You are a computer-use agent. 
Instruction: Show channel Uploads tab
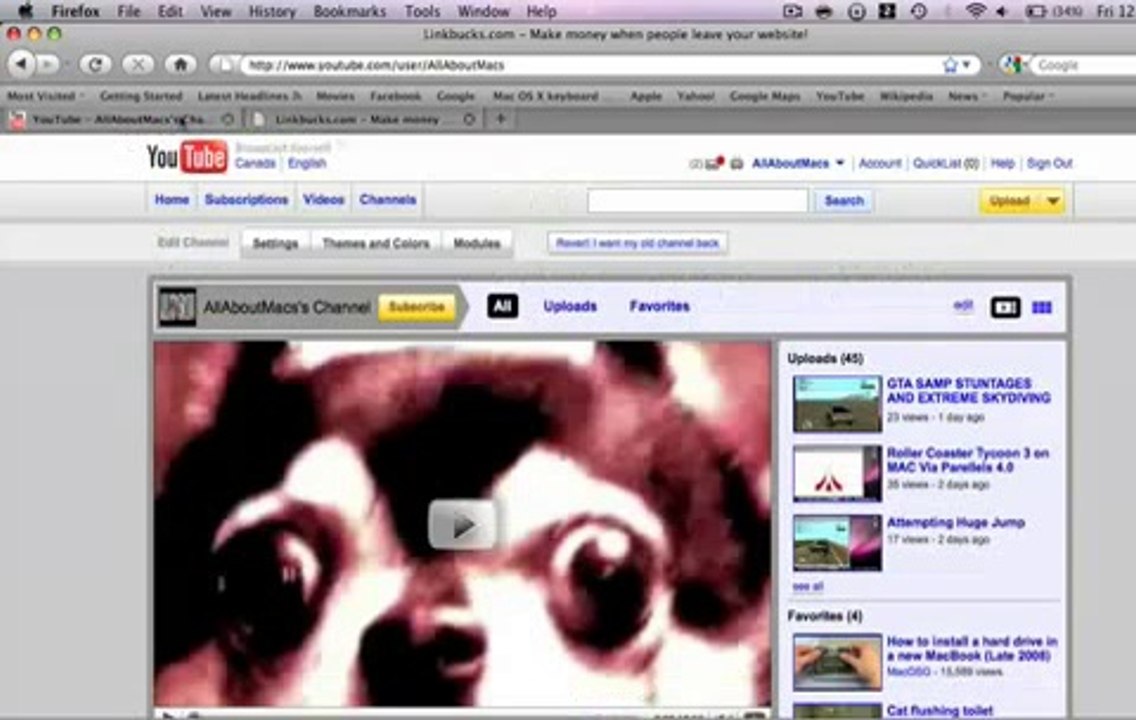pos(570,306)
